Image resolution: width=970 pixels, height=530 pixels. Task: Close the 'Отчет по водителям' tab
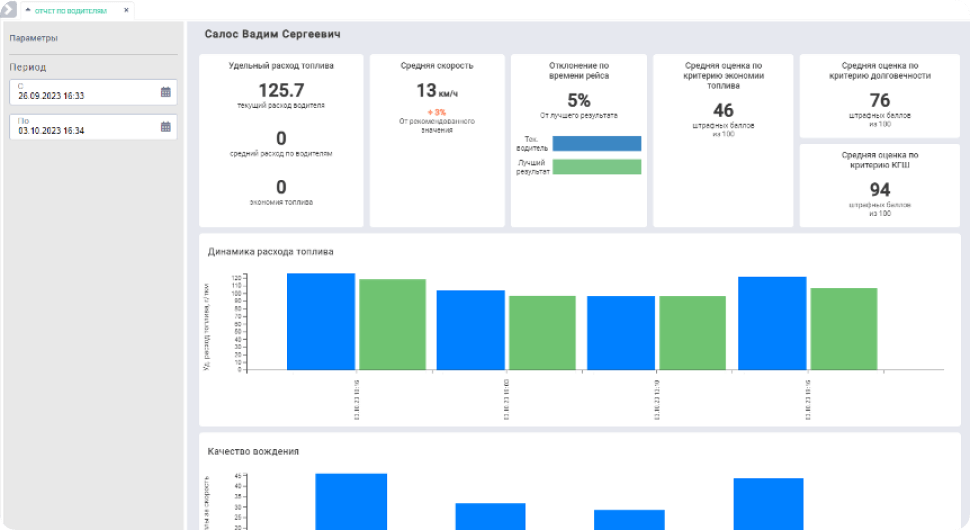click(126, 10)
